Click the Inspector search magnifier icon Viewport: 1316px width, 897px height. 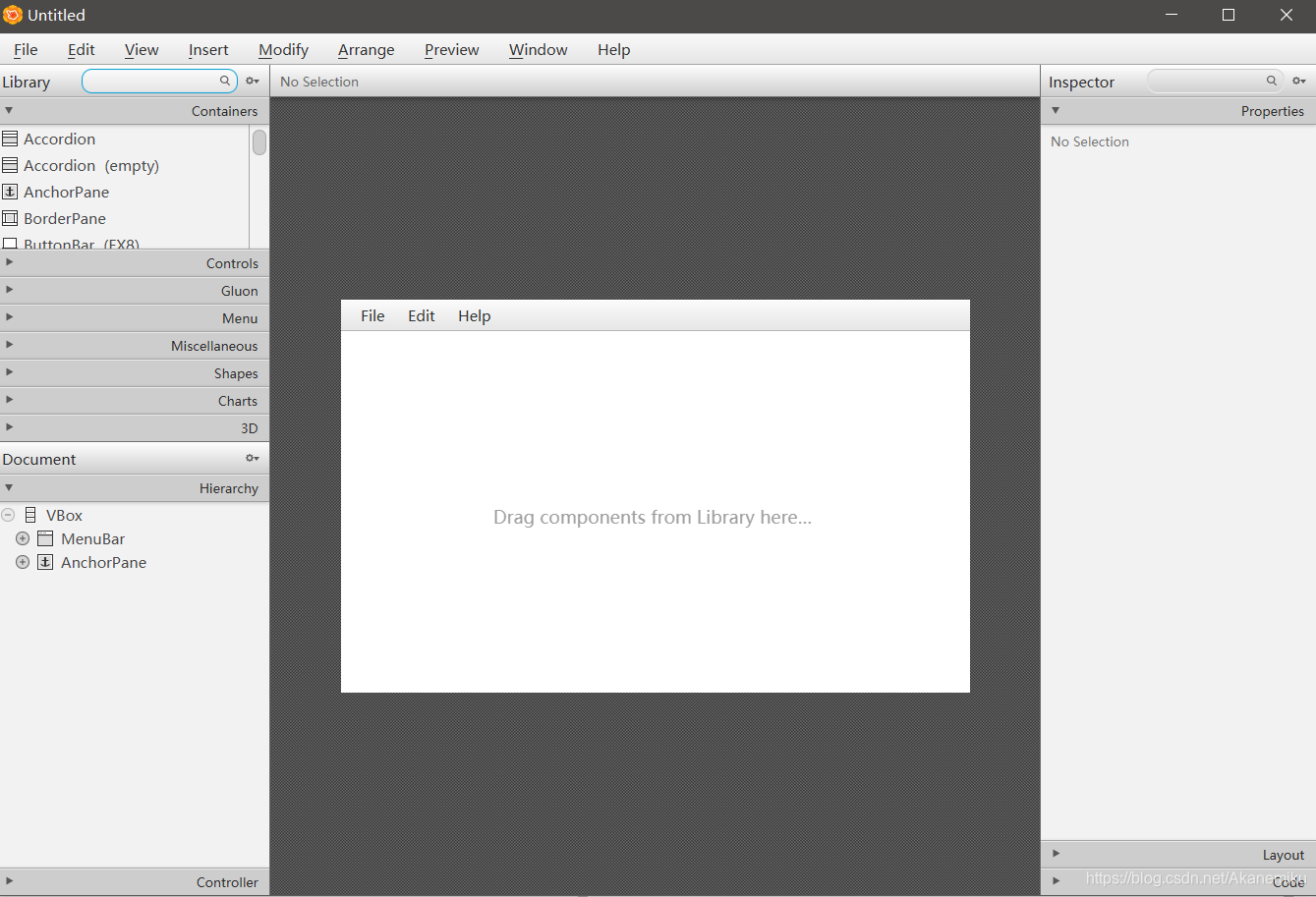(1272, 81)
